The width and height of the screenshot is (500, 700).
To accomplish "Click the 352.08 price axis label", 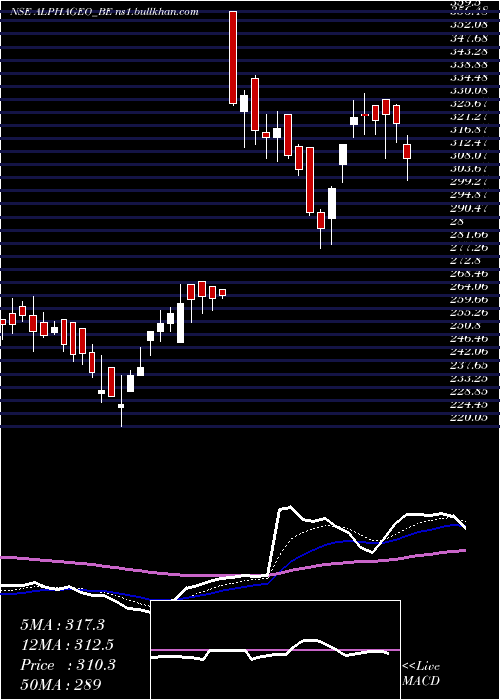I will 468,24.
